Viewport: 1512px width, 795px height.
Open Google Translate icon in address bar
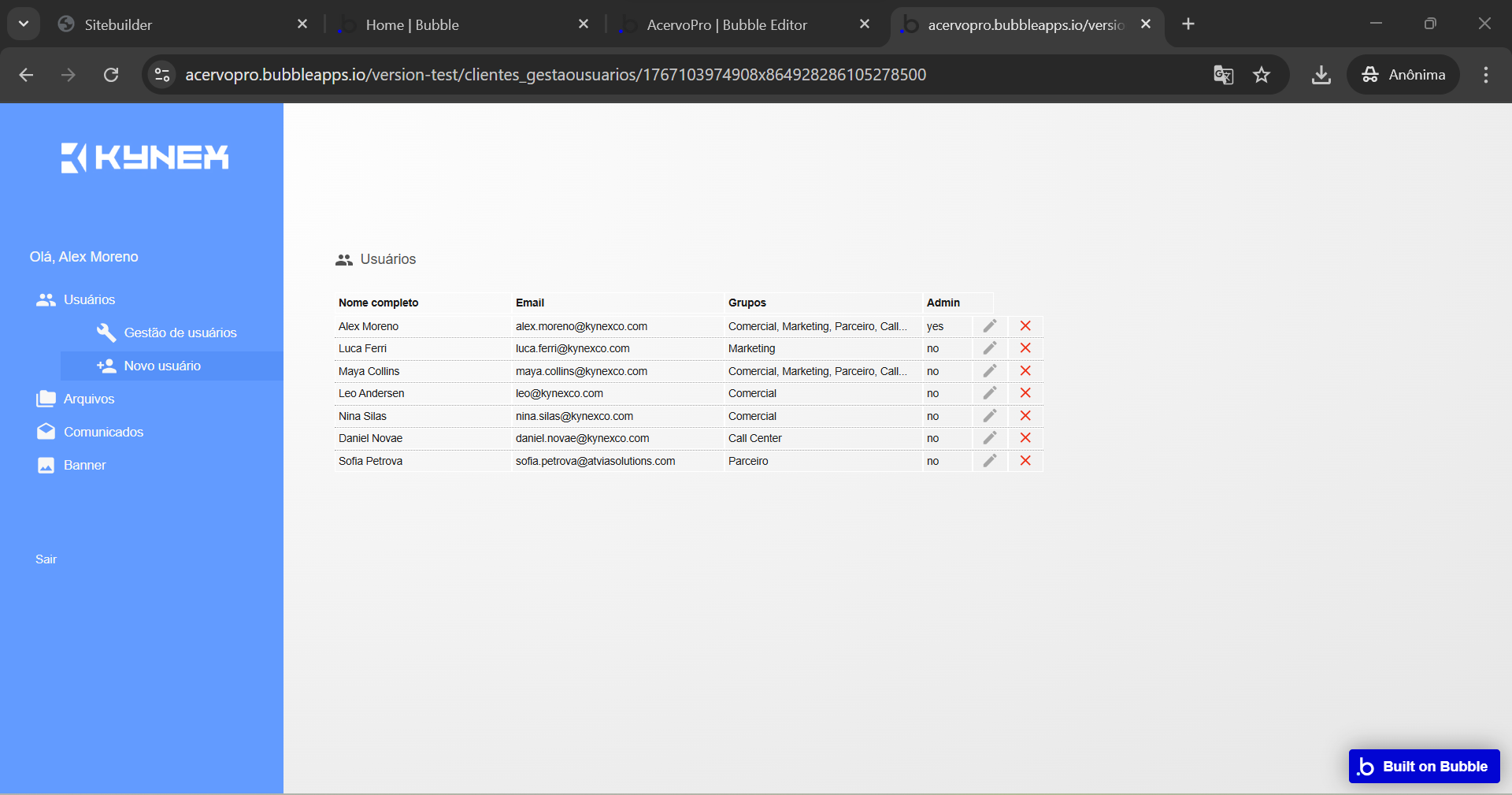pyautogui.click(x=1223, y=75)
